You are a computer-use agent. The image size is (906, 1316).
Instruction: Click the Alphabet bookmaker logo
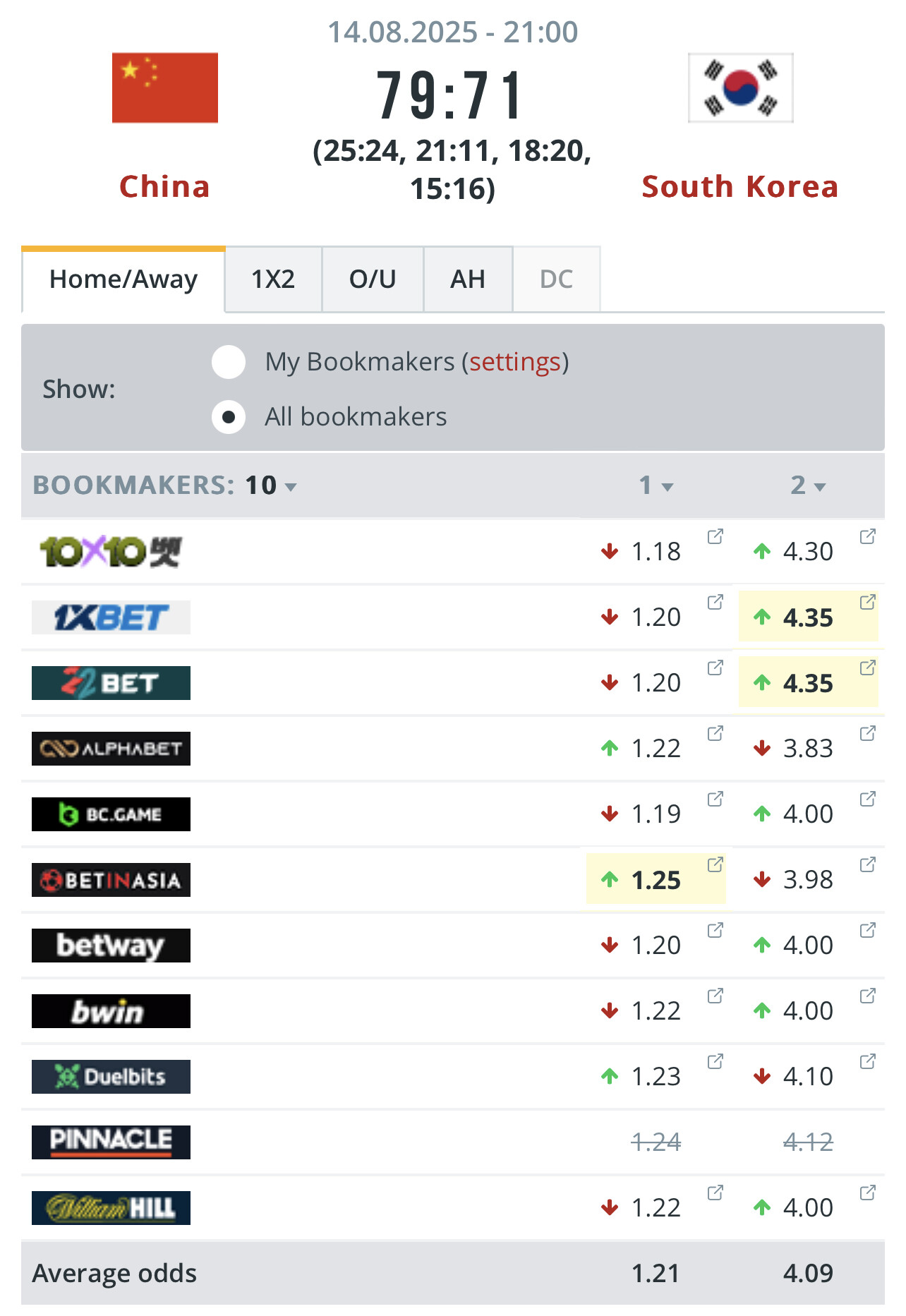[111, 749]
